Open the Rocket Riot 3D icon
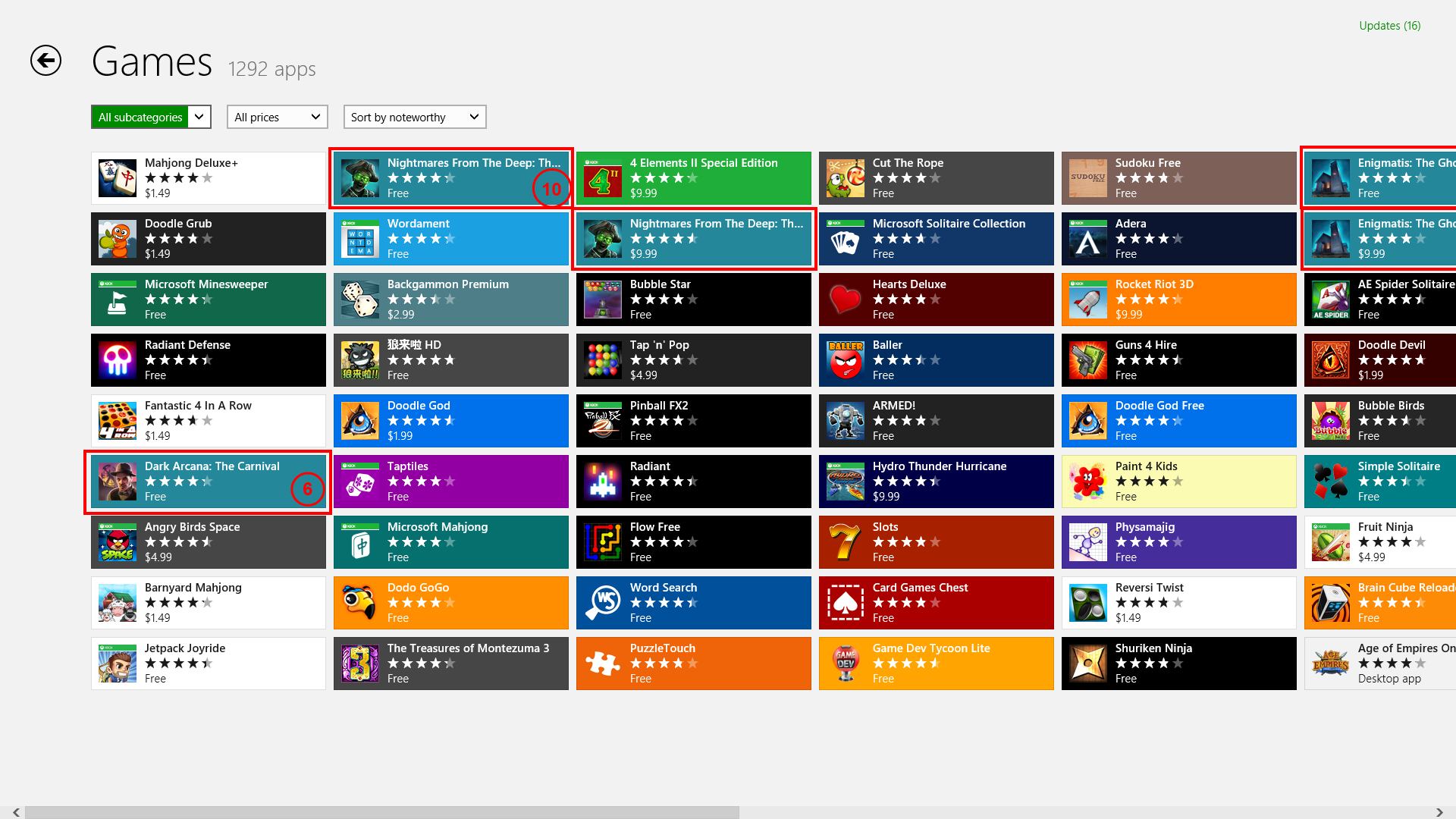 click(1087, 300)
